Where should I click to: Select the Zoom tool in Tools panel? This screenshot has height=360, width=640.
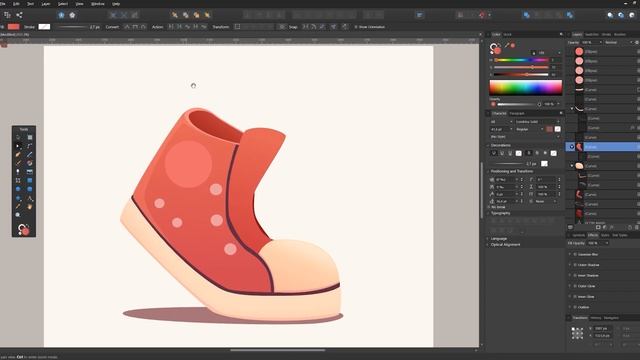(x=18, y=215)
